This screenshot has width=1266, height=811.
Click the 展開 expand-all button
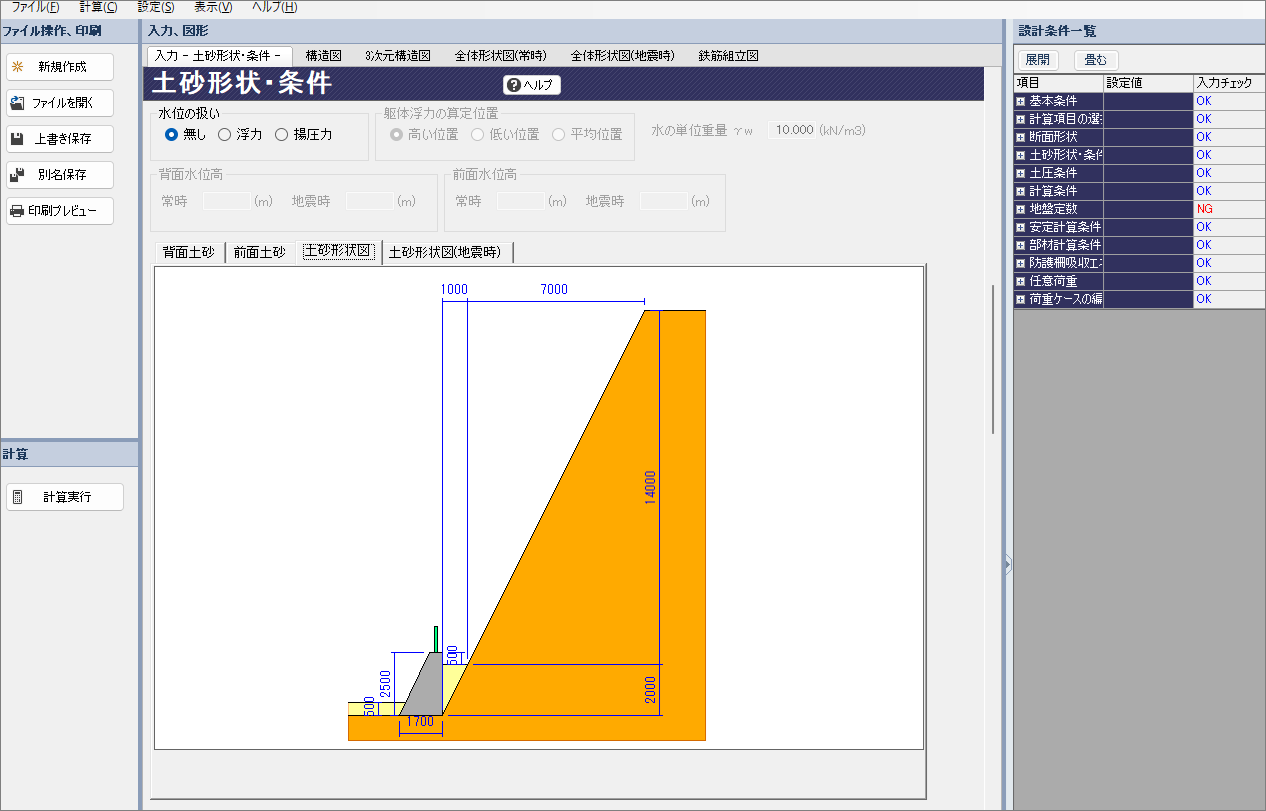[1037, 60]
